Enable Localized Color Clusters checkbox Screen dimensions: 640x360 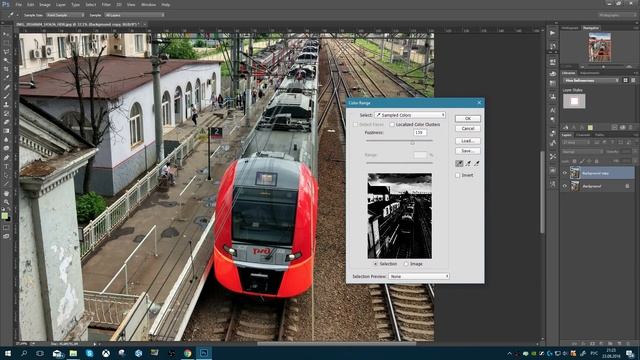click(392, 124)
